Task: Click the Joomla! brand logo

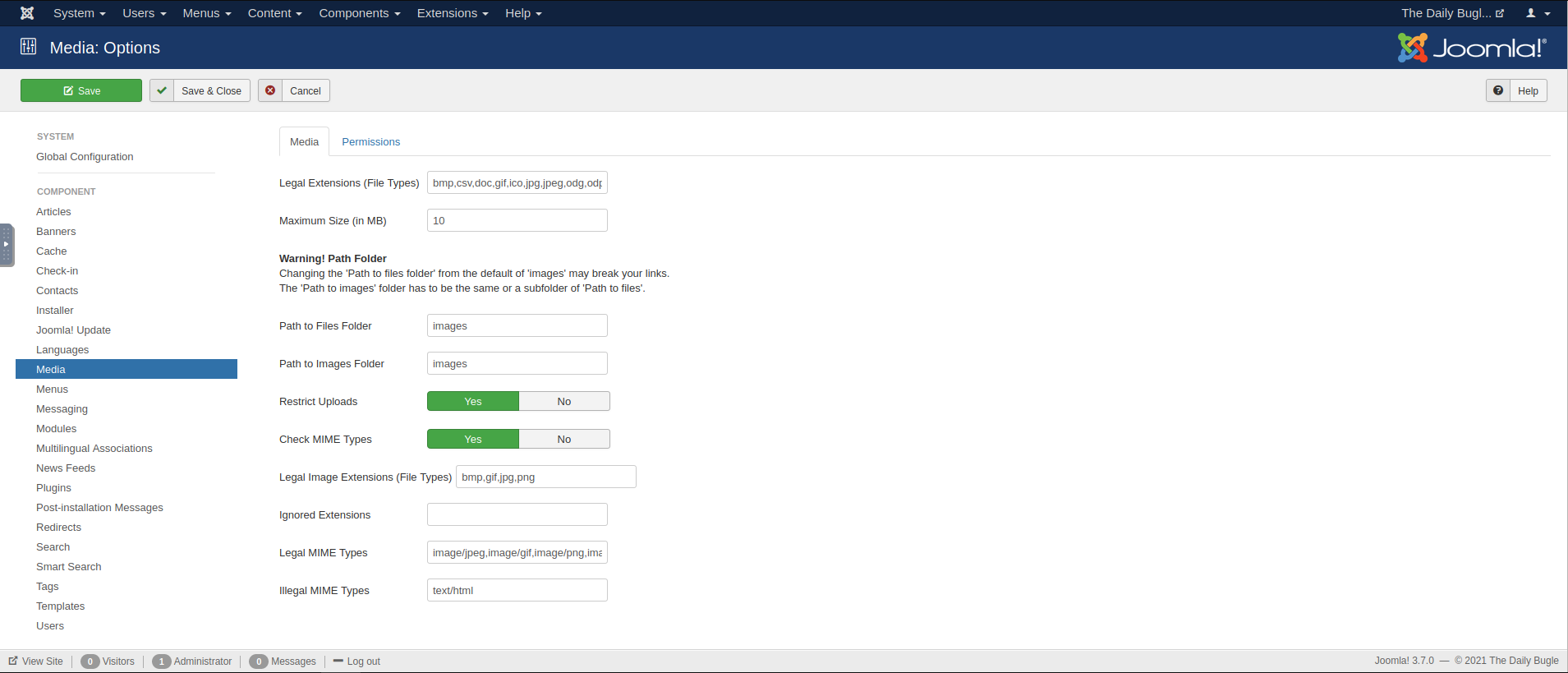Action: coord(1472,48)
